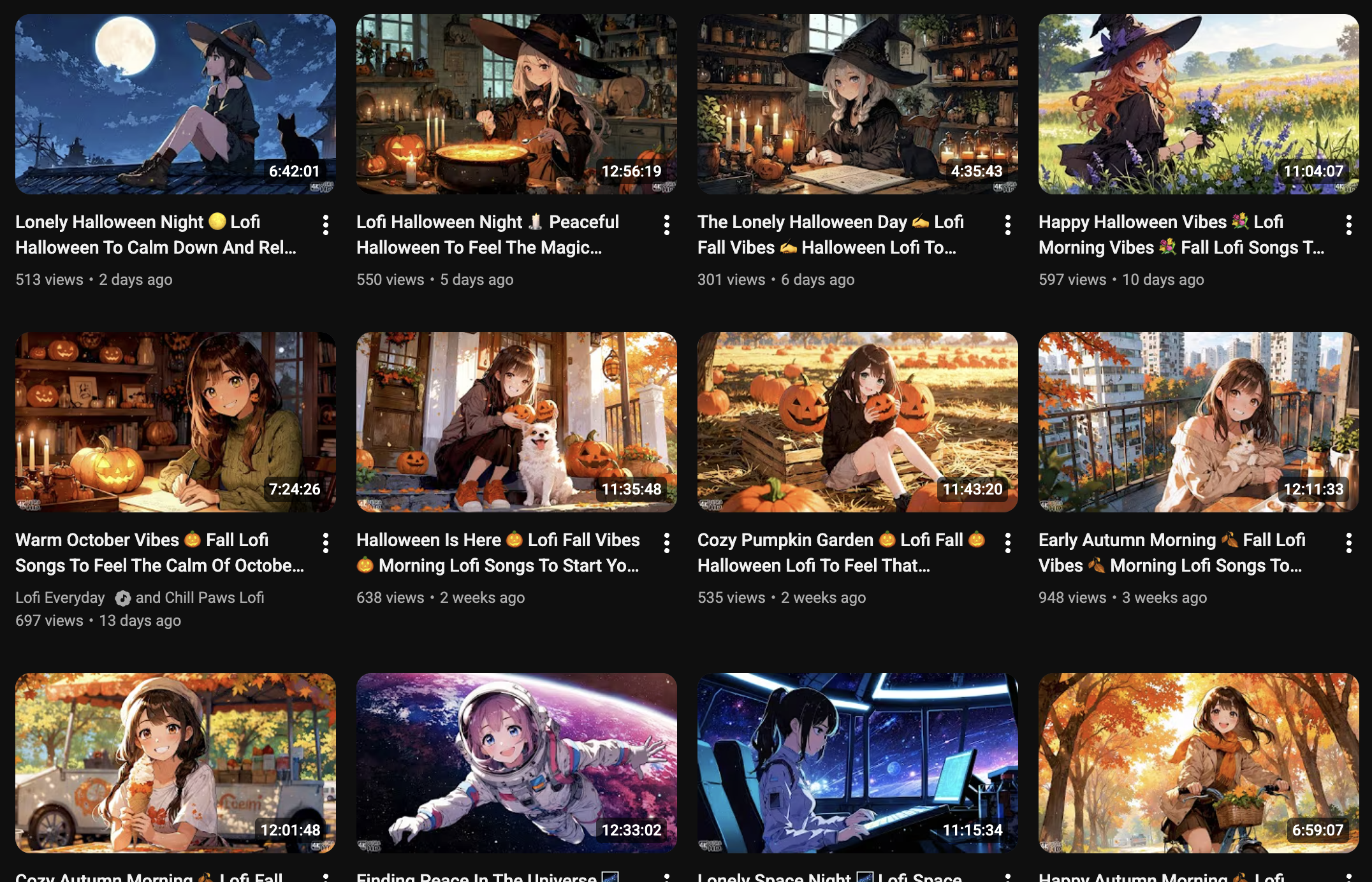Open options menu for Halloween Is Here video
The height and width of the screenshot is (882, 1372).
click(668, 542)
